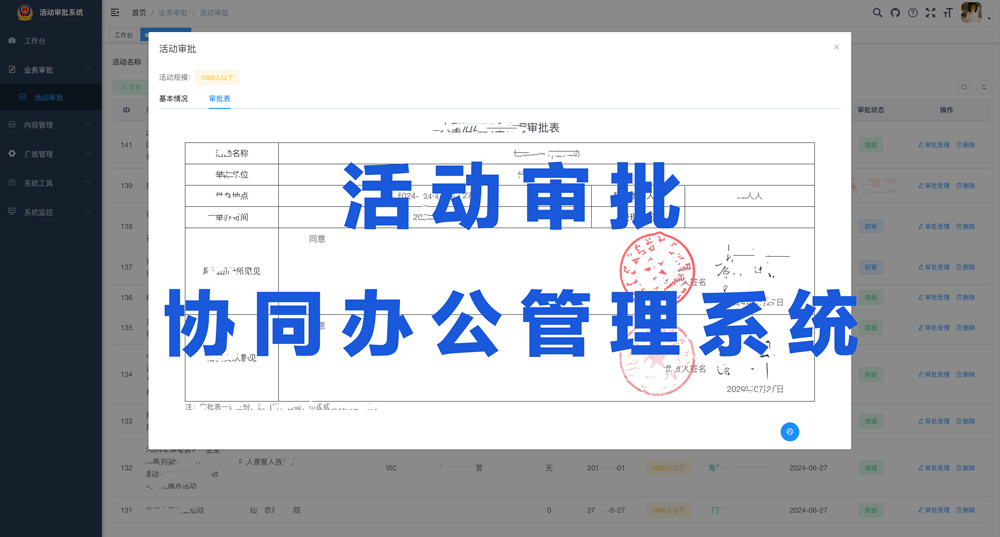Click the font size icon
Screen dimensions: 1000x537
948,12
